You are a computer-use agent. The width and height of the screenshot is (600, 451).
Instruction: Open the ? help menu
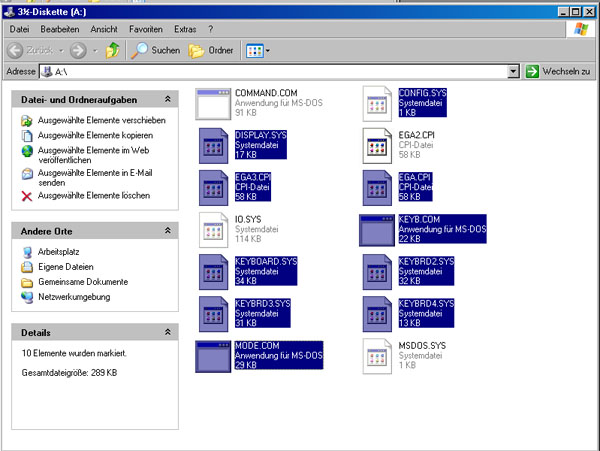(210, 29)
